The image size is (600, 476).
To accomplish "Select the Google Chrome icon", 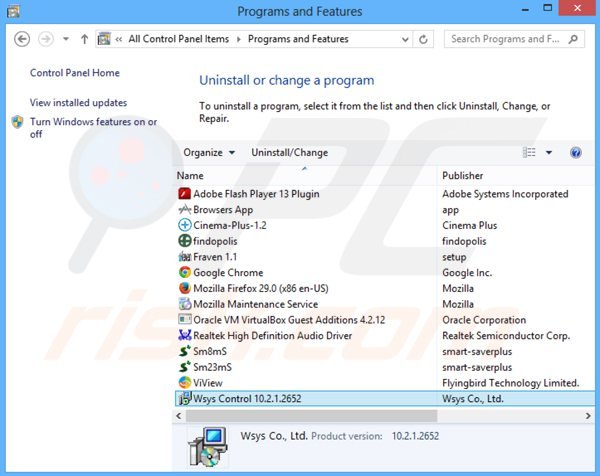I will click(x=184, y=272).
